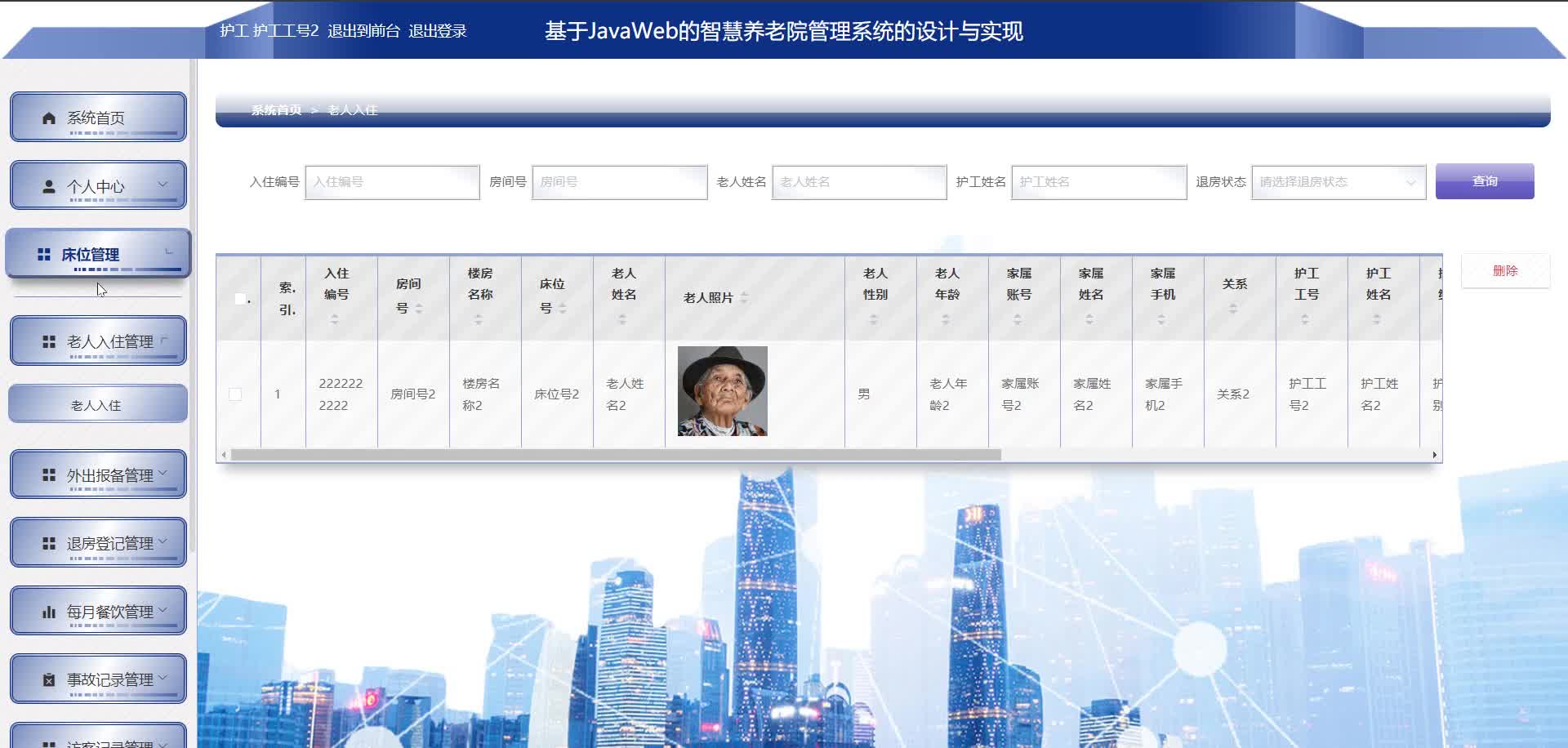Click the home icon beside 系统首页
1568x748 pixels.
tap(49, 118)
